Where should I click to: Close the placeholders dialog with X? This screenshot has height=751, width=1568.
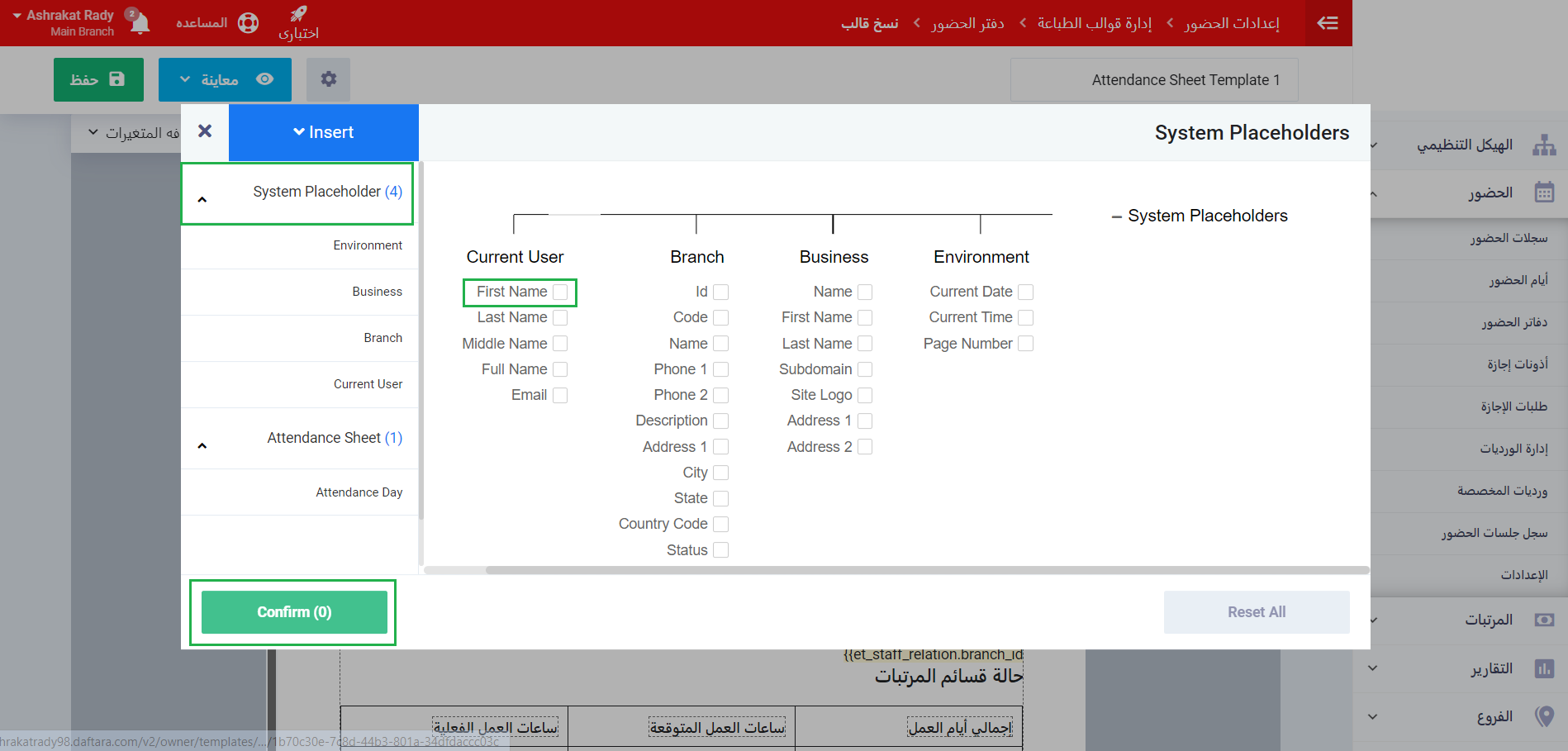click(205, 131)
